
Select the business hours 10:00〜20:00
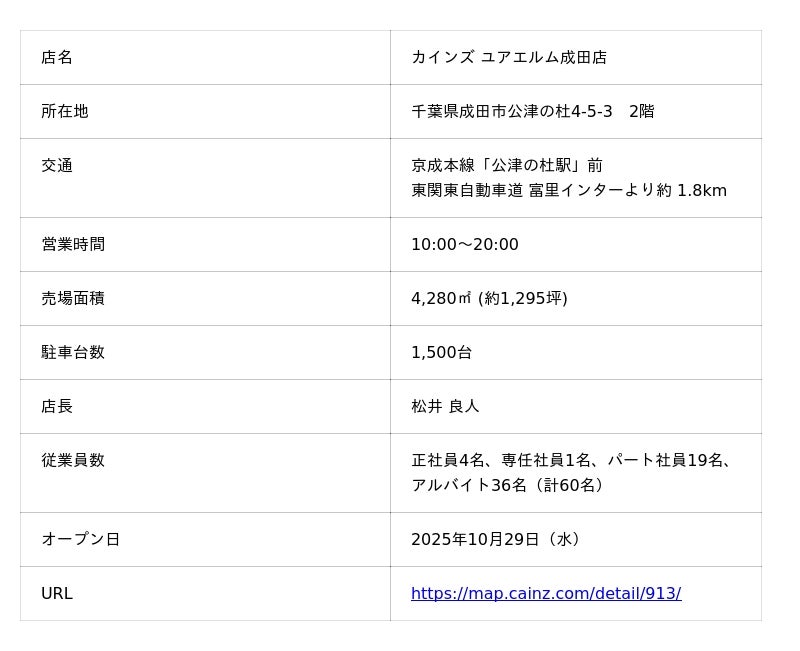point(464,244)
